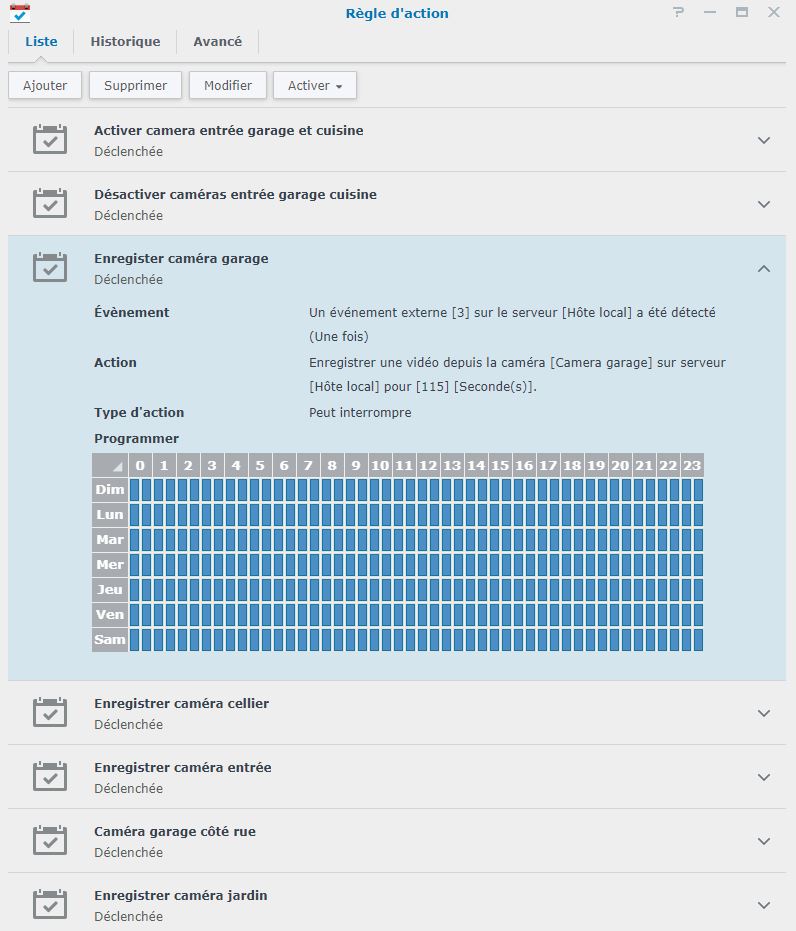This screenshot has height=931, width=796.
Task: Click the calendar icon of 'Enregistrer caméra cellier'
Action: (x=50, y=713)
